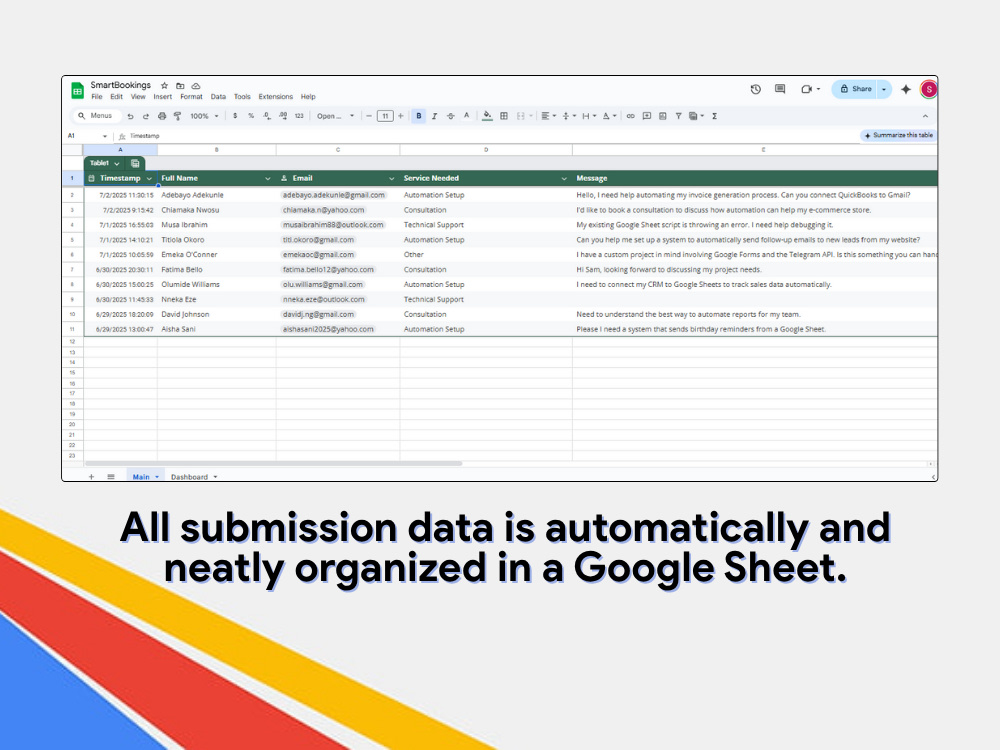Viewport: 1000px width, 750px height.
Task: Open the text color picker
Action: point(466,116)
